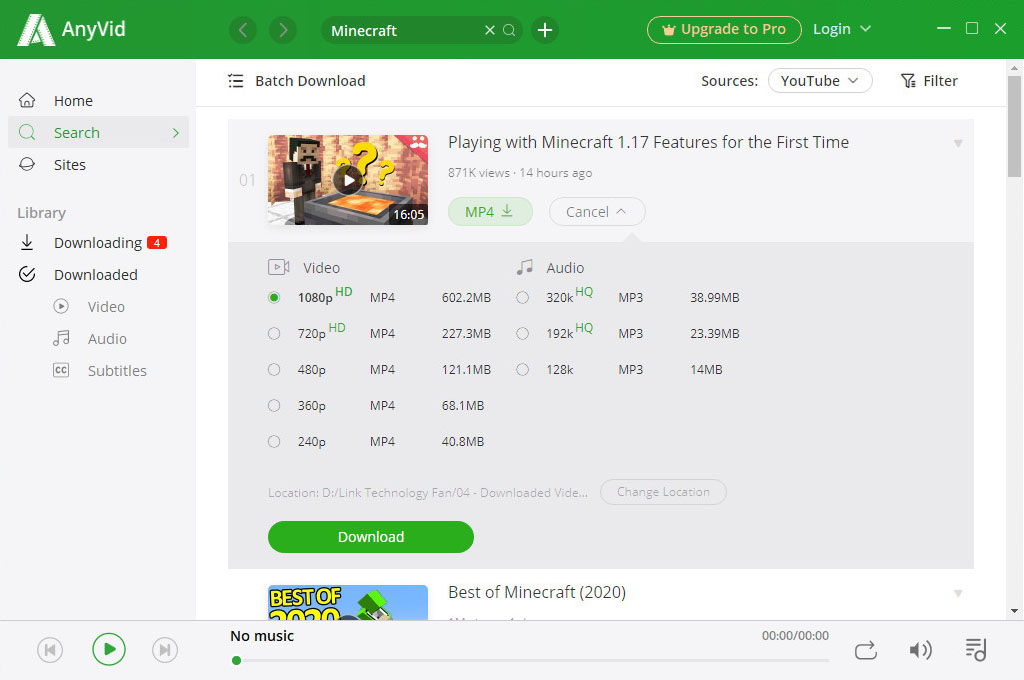
Task: Click the Video play-circle icon in sidebar
Action: click(x=61, y=306)
